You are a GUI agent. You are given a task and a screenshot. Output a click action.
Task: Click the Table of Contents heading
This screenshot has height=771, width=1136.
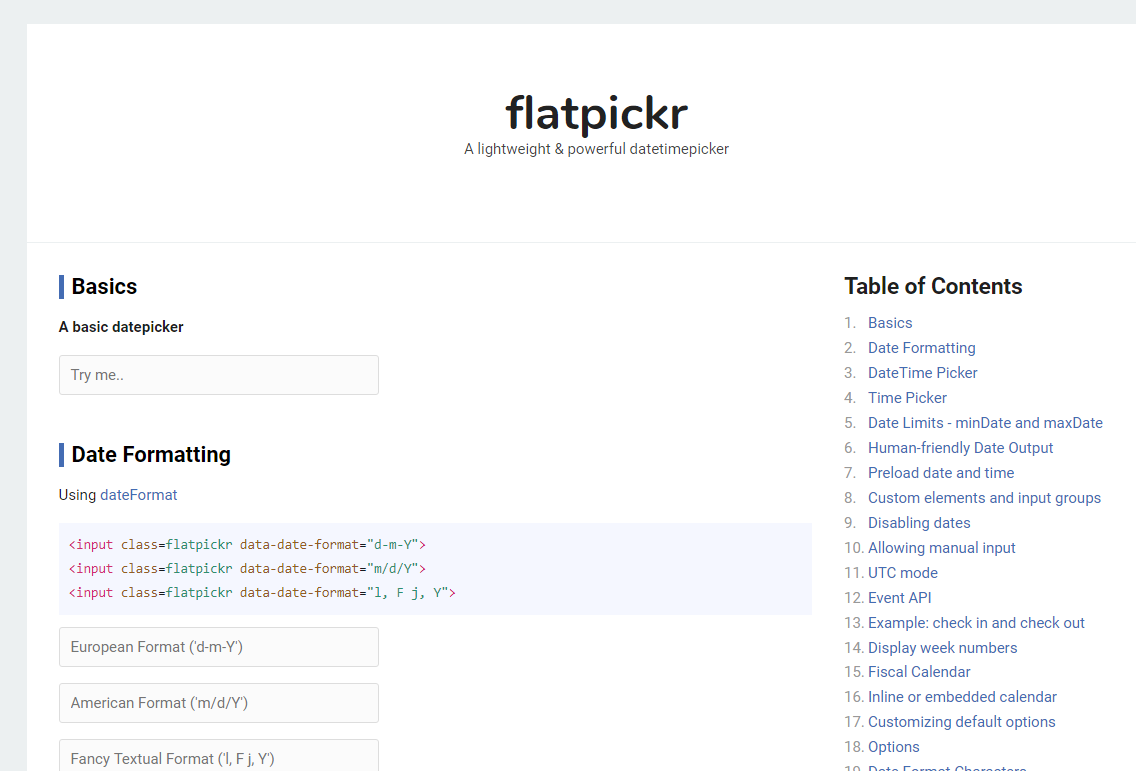coord(933,286)
